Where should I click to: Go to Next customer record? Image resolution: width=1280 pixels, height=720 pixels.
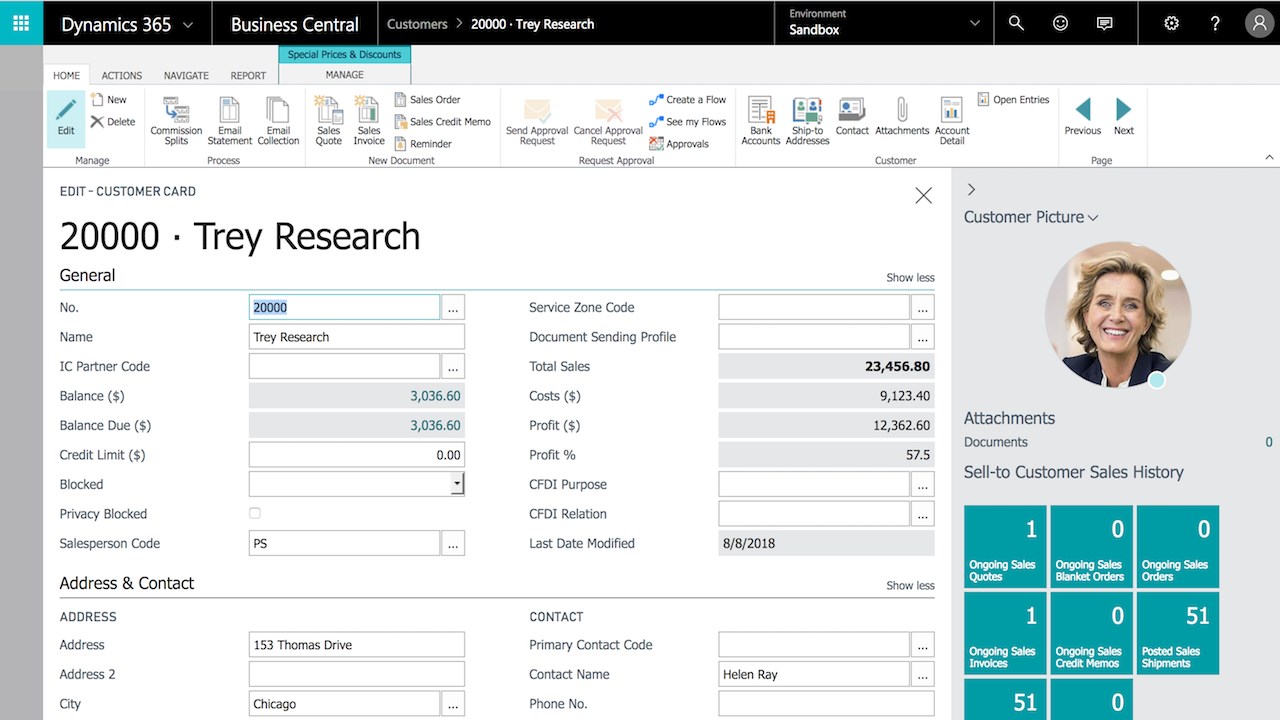1124,116
